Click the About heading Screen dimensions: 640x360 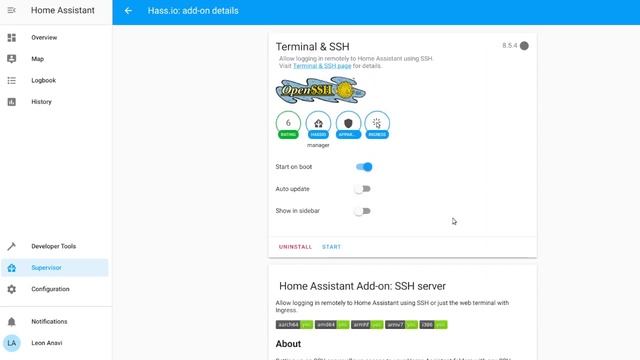point(288,344)
